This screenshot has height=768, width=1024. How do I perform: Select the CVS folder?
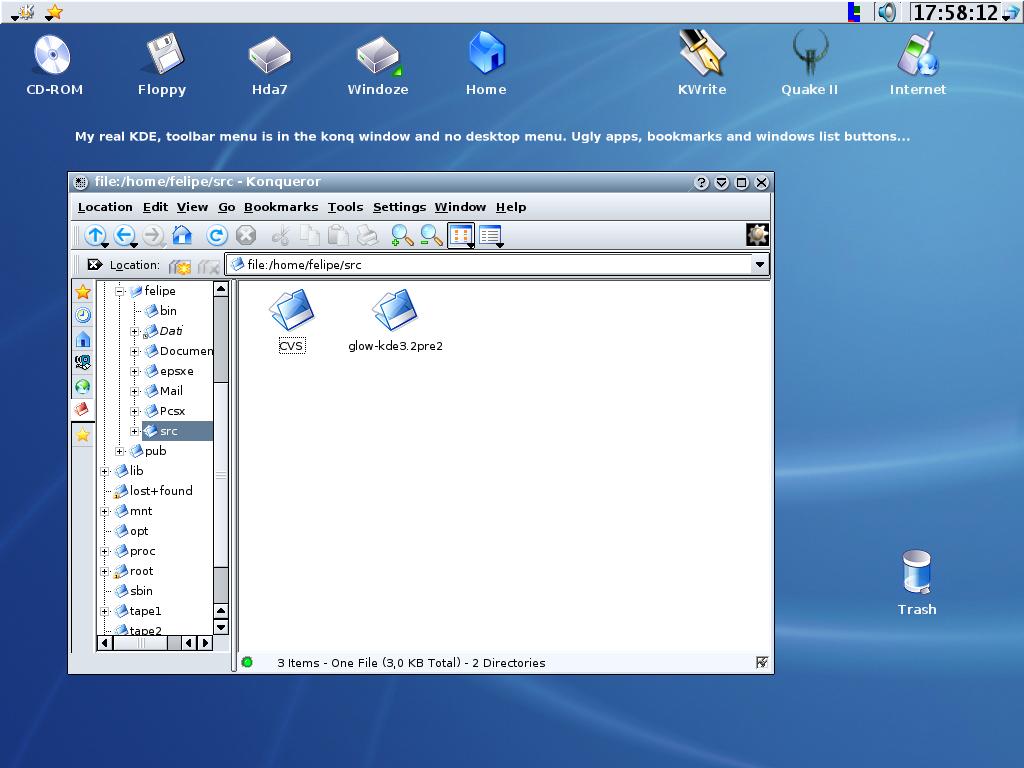[x=291, y=321]
